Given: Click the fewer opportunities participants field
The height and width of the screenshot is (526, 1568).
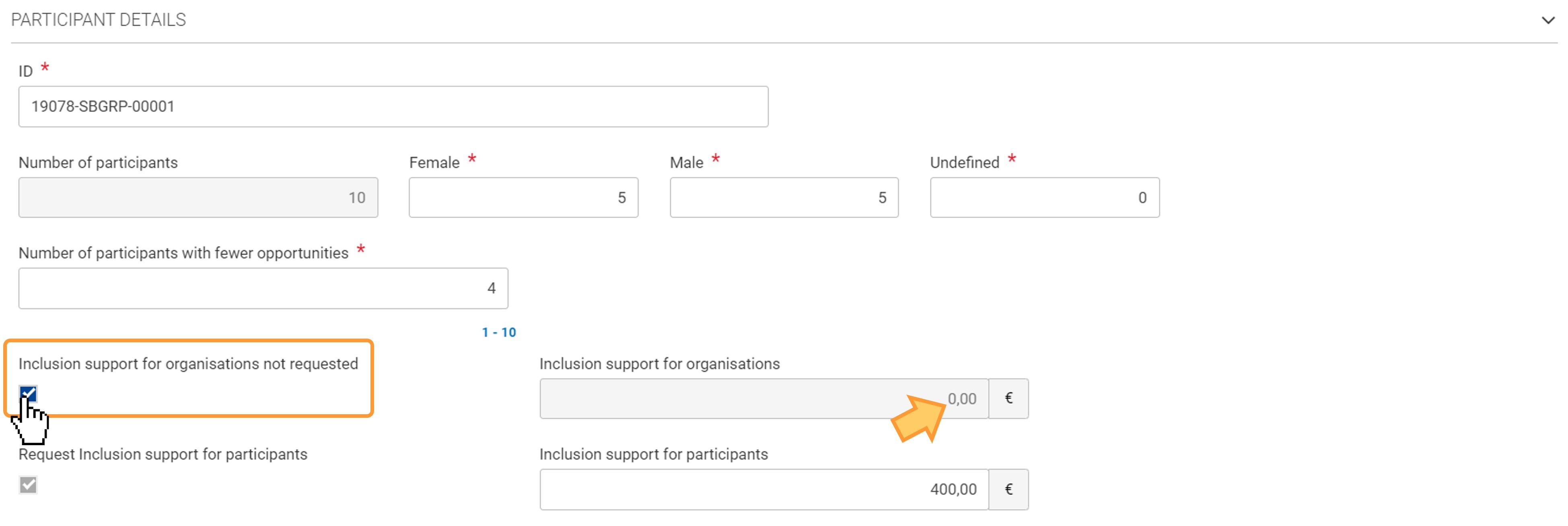Looking at the screenshot, I should (x=263, y=289).
